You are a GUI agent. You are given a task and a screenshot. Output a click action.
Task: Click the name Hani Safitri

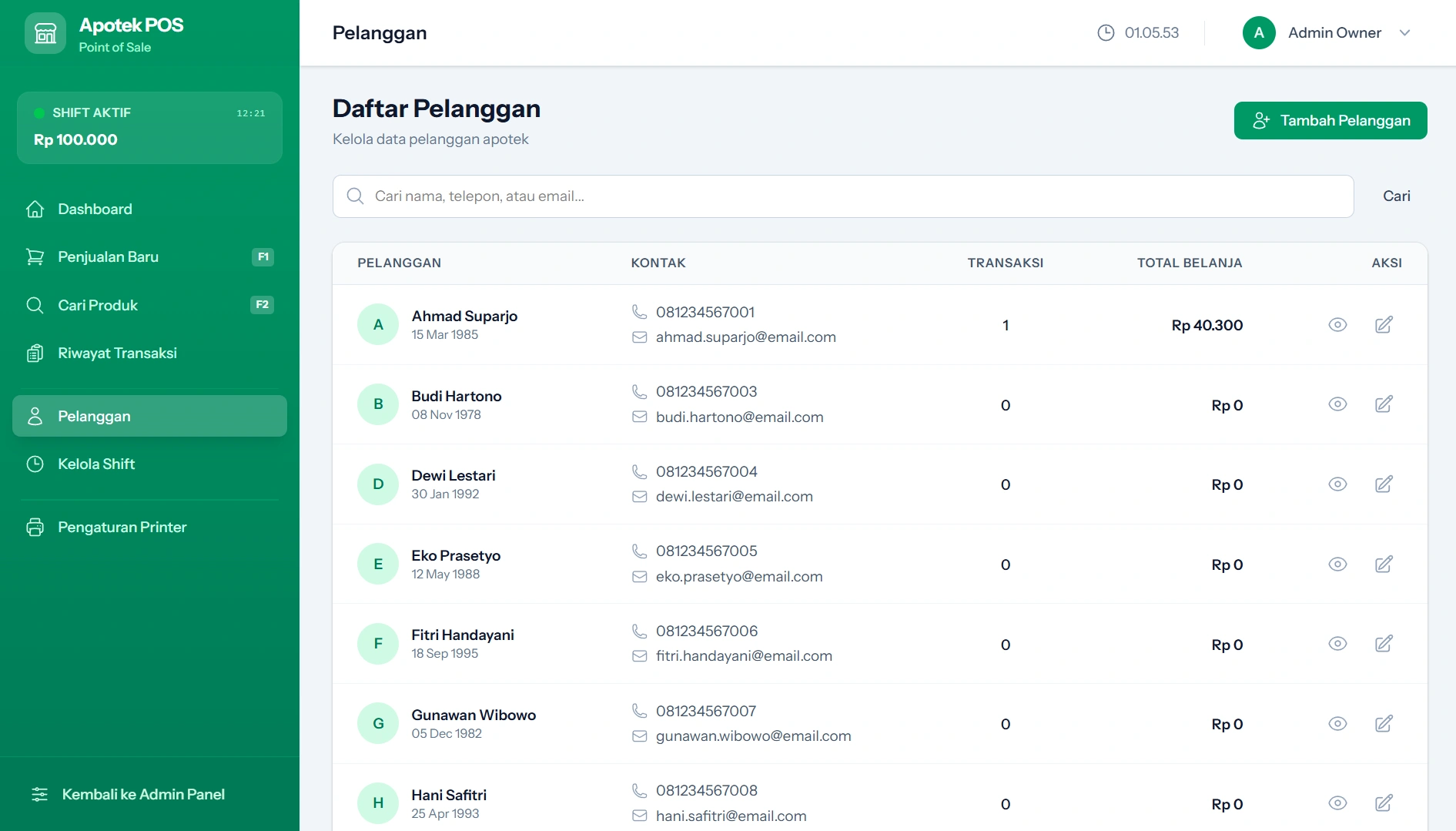coord(449,795)
